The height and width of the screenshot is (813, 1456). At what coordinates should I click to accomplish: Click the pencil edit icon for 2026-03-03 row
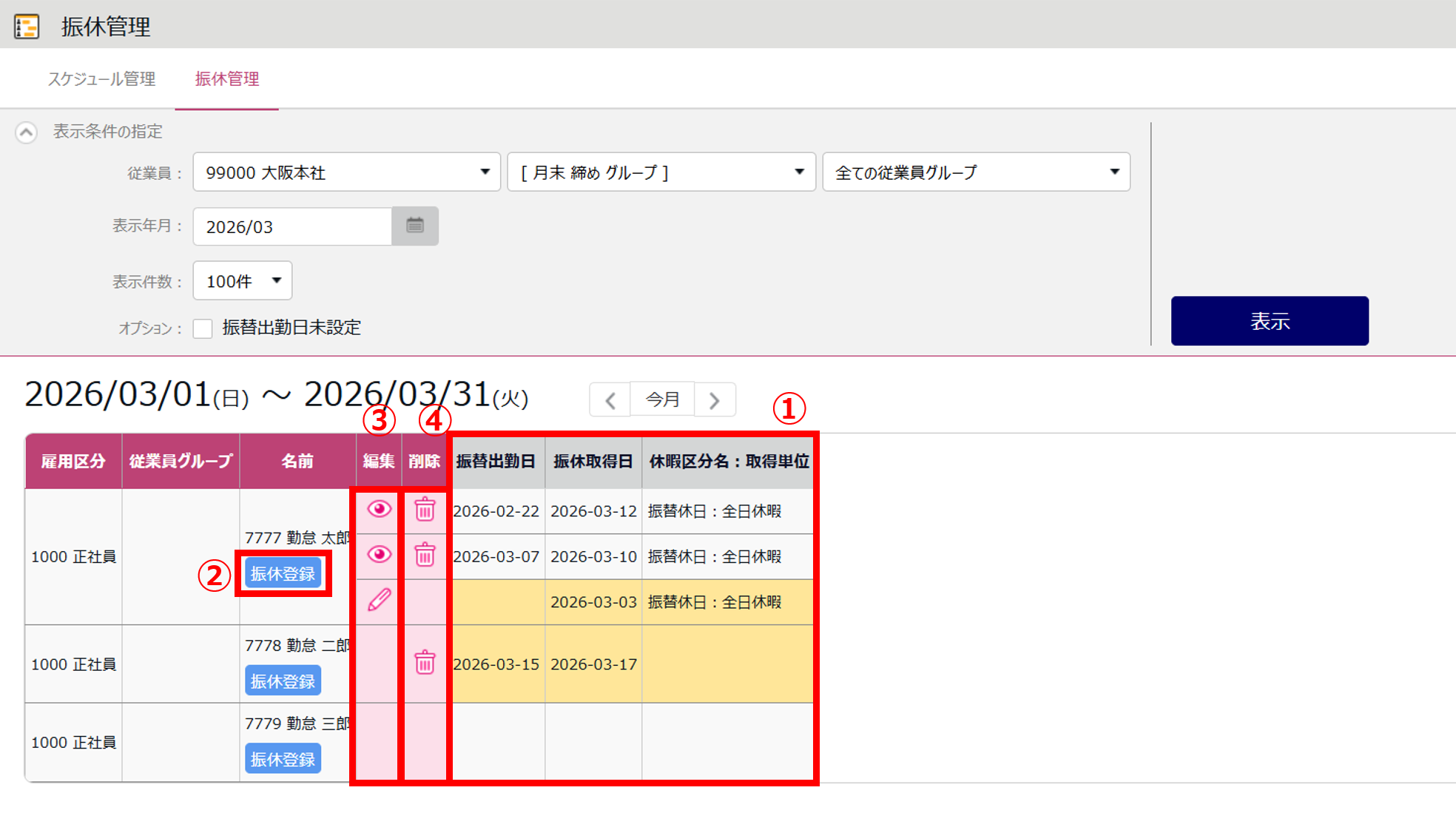379,600
